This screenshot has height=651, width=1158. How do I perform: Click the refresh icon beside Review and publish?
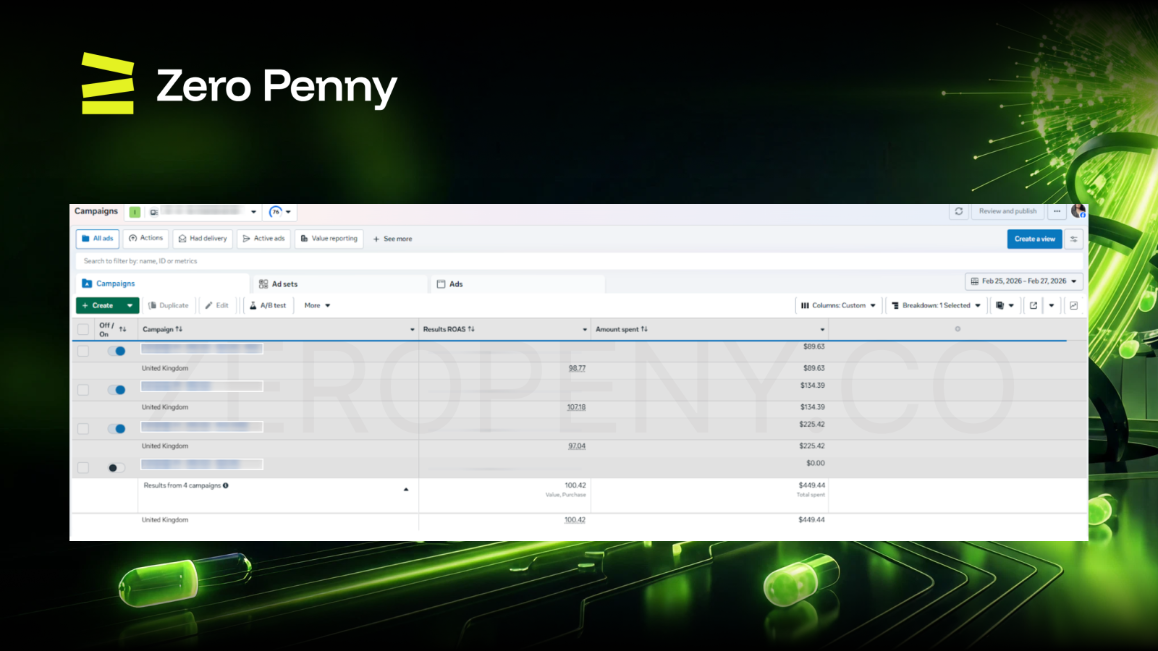coord(959,211)
